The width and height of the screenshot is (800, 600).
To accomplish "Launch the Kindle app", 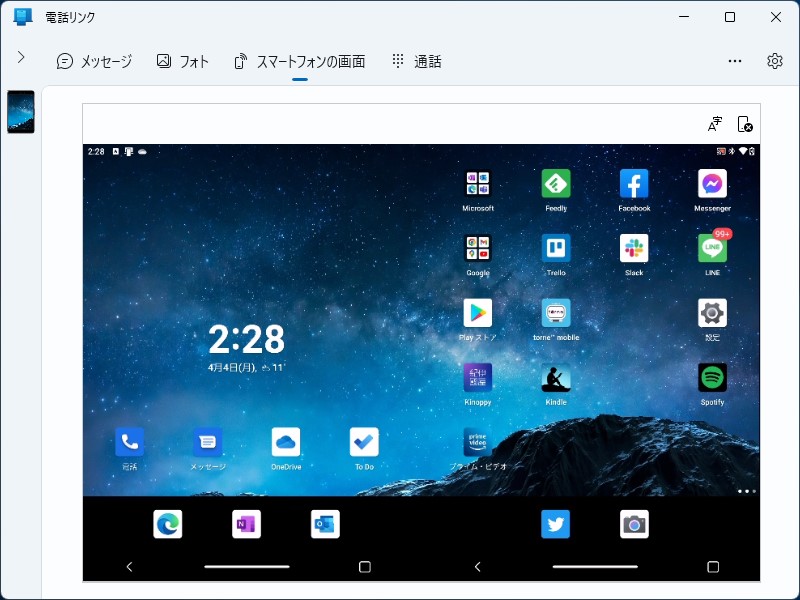I will pos(556,378).
